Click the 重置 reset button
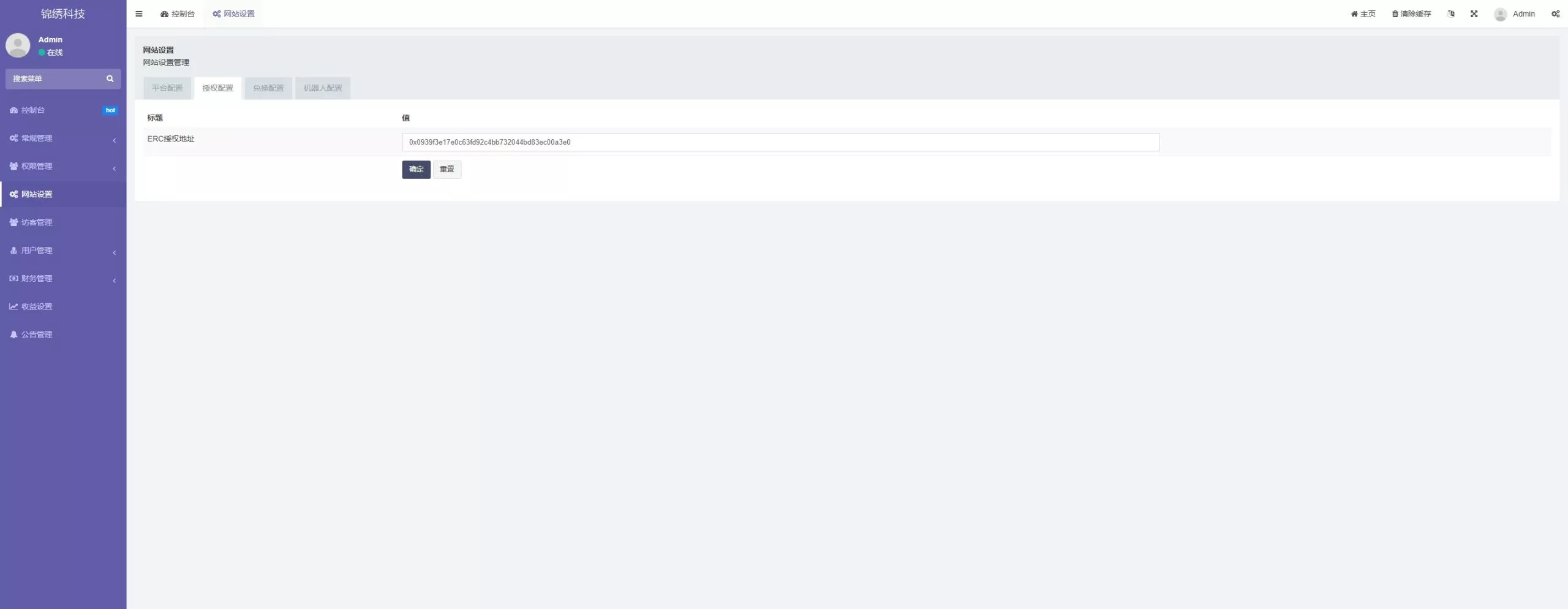The height and width of the screenshot is (609, 1568). click(x=447, y=170)
